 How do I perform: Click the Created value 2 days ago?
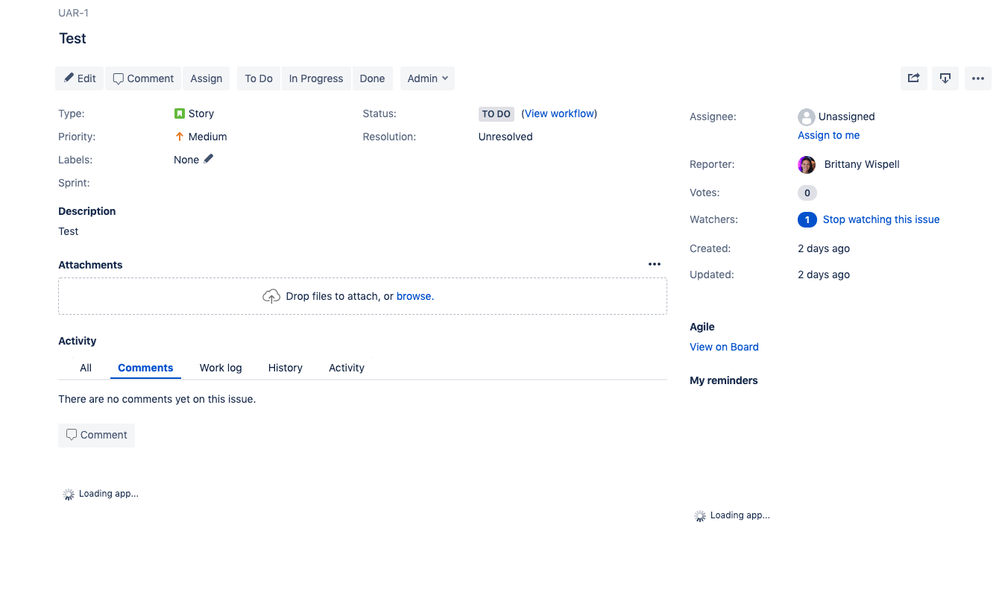point(824,249)
